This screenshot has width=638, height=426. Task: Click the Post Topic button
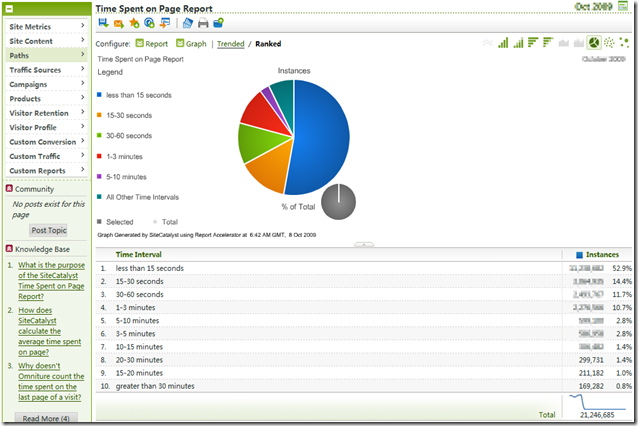point(46,231)
